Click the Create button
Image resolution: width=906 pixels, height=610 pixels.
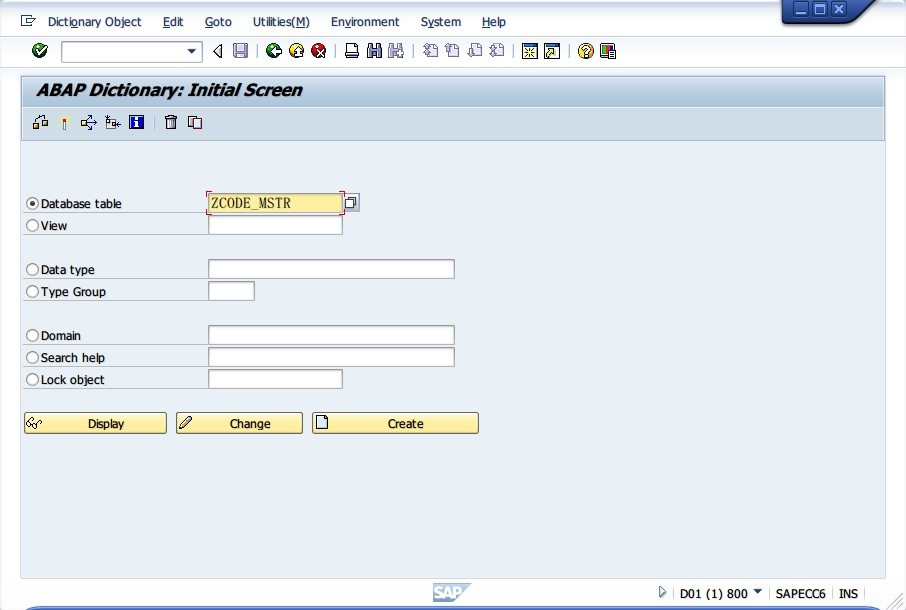pyautogui.click(x=395, y=423)
